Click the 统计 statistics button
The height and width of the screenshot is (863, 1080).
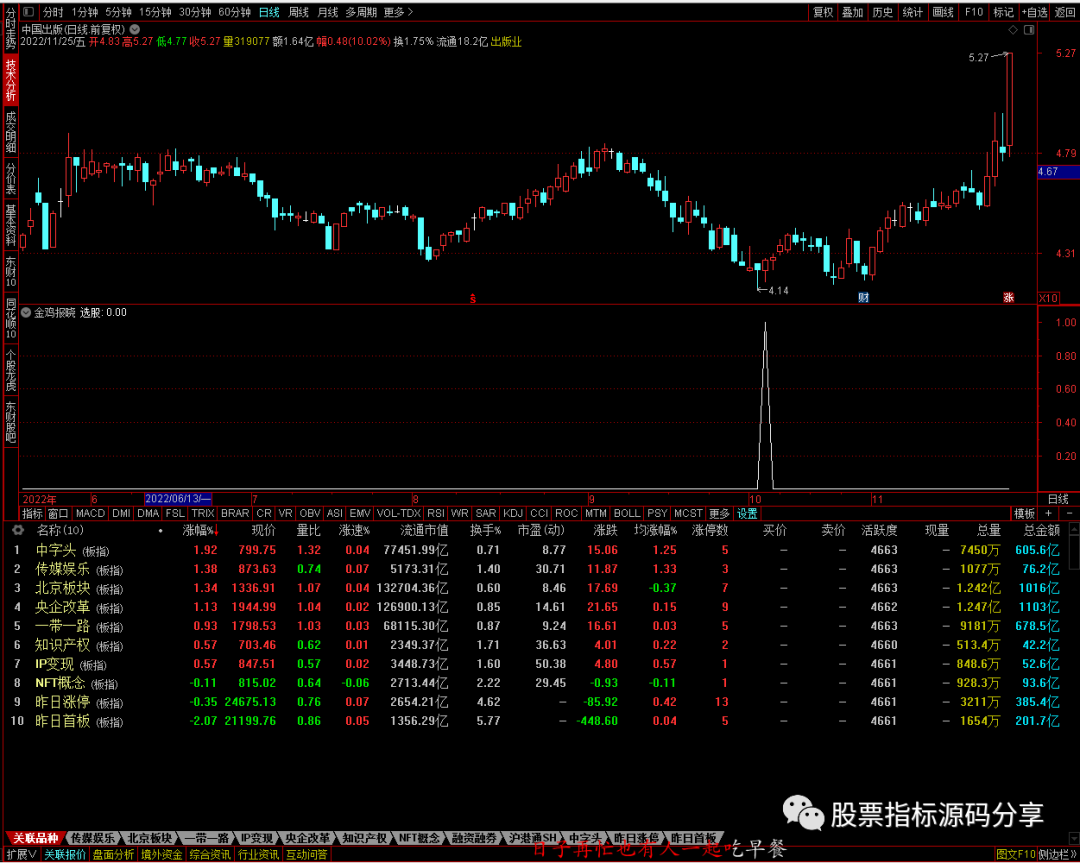(x=913, y=12)
